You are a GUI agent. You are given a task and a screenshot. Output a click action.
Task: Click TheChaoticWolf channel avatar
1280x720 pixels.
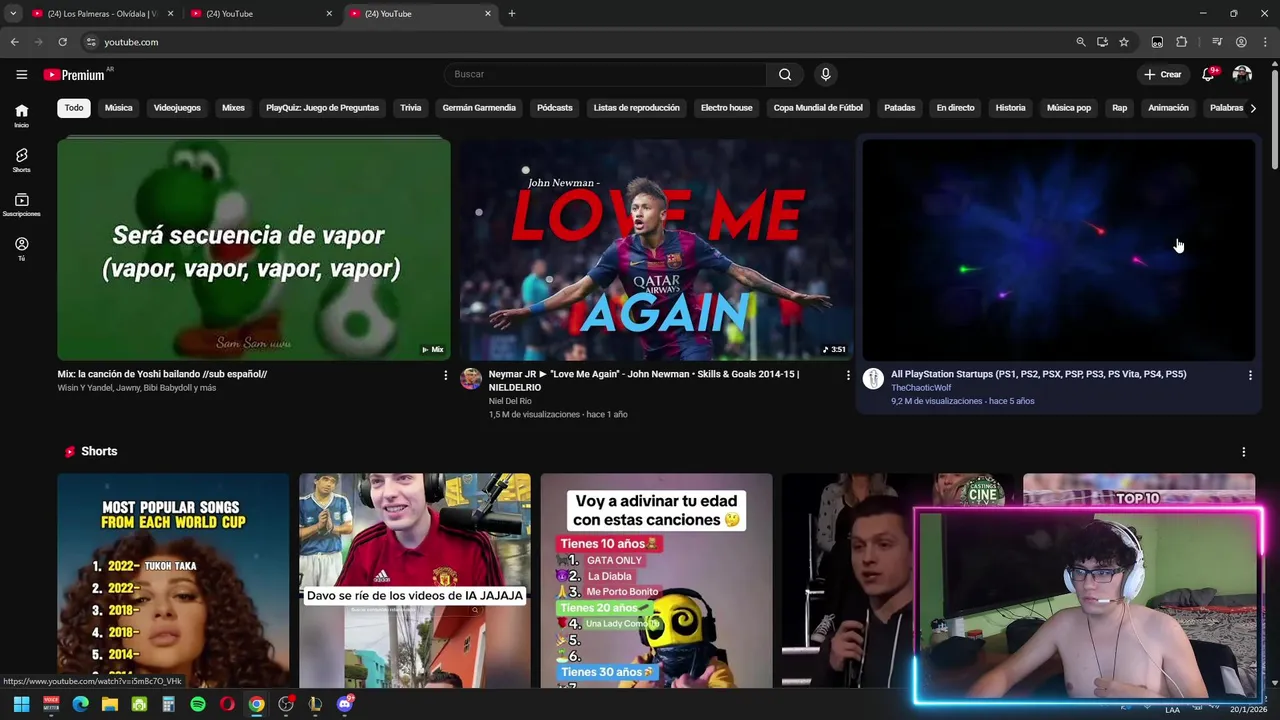[873, 378]
